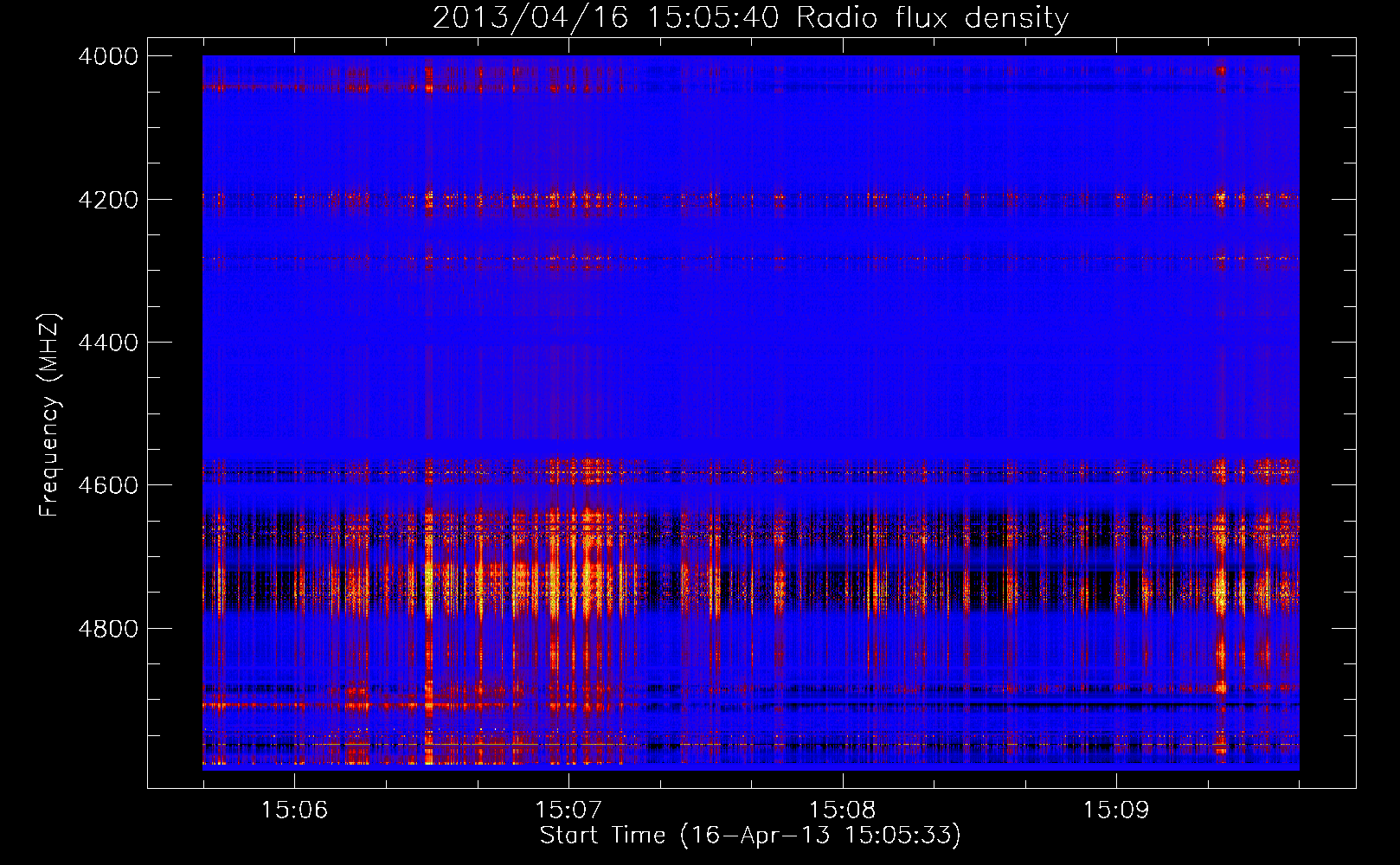Click the 'Frequency (MHZ)' y-axis title
The height and width of the screenshot is (865, 1400).
tap(50, 415)
